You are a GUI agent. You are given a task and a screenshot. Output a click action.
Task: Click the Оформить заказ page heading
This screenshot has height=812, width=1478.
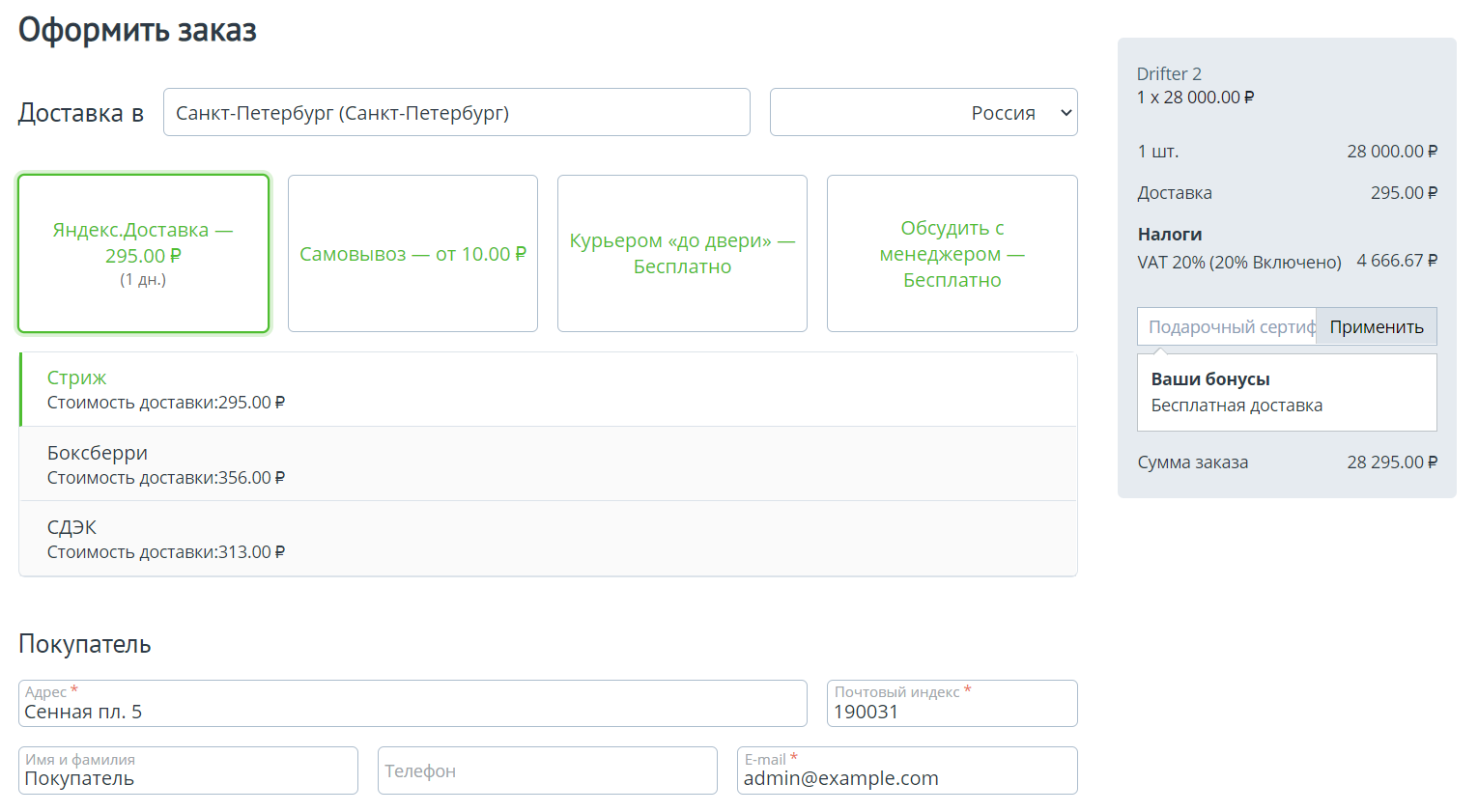(x=137, y=31)
